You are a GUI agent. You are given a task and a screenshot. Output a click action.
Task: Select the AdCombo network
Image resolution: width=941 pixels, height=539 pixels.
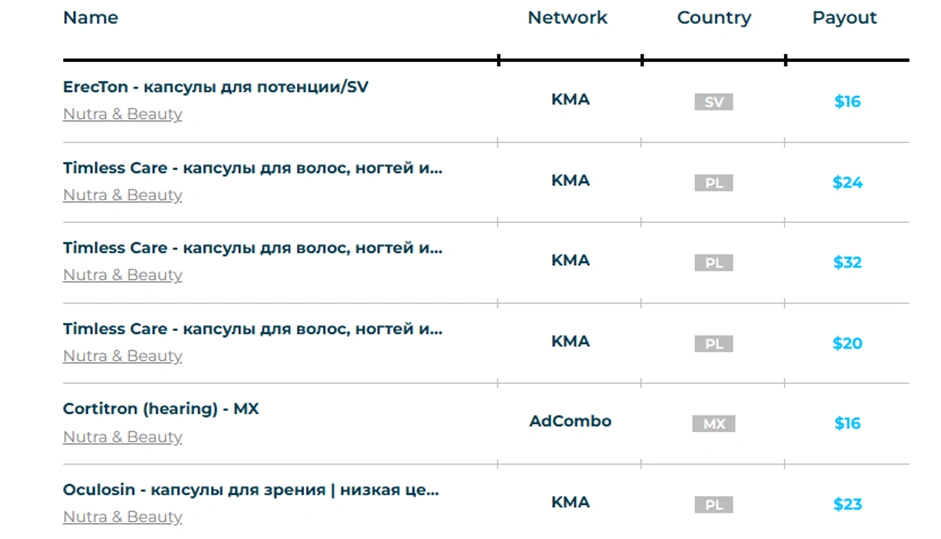(x=570, y=421)
